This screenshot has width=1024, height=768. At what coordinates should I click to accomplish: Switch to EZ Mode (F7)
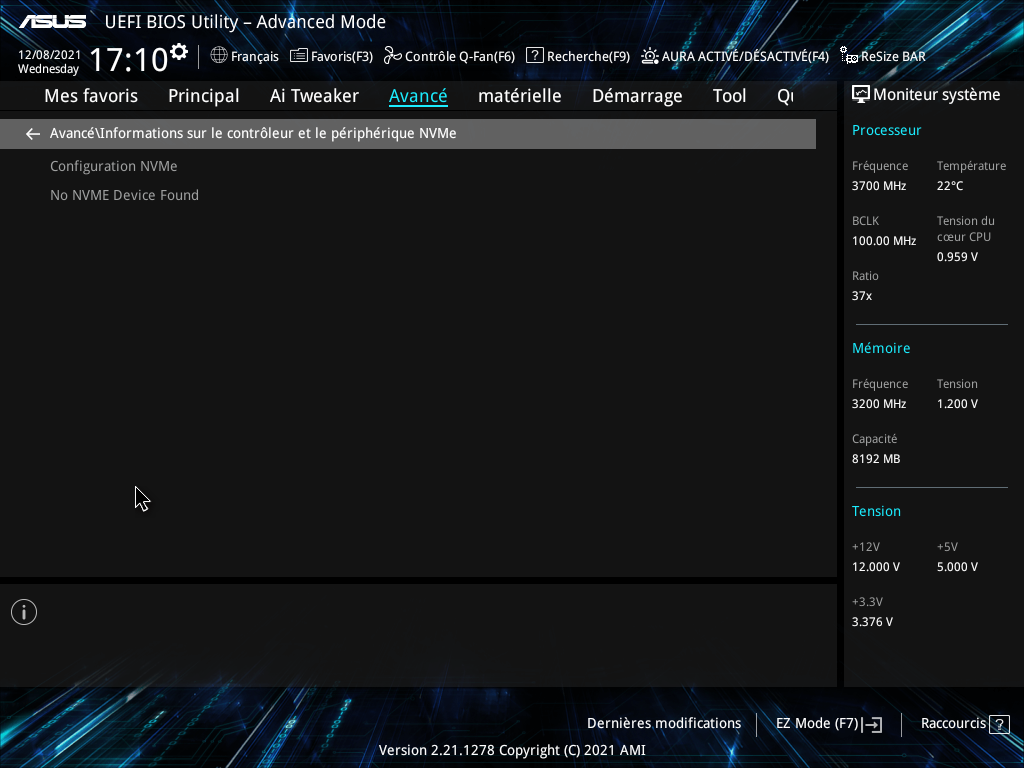click(x=817, y=724)
